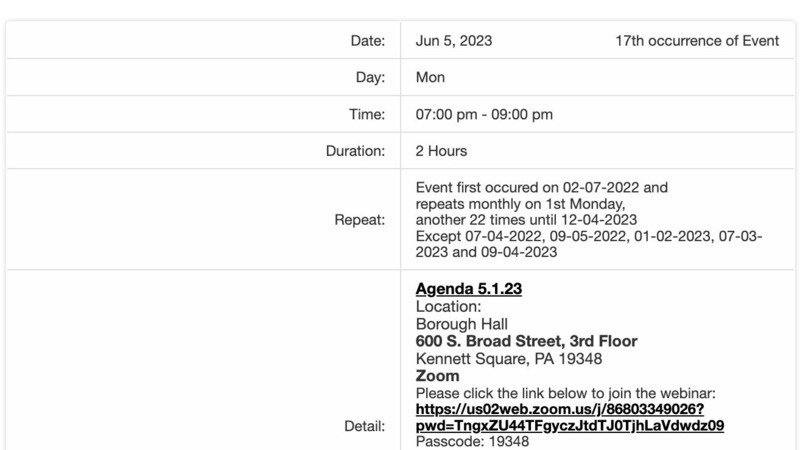Click the 'Duration:' row label
Viewport: 800px width, 450px height.
(355, 151)
